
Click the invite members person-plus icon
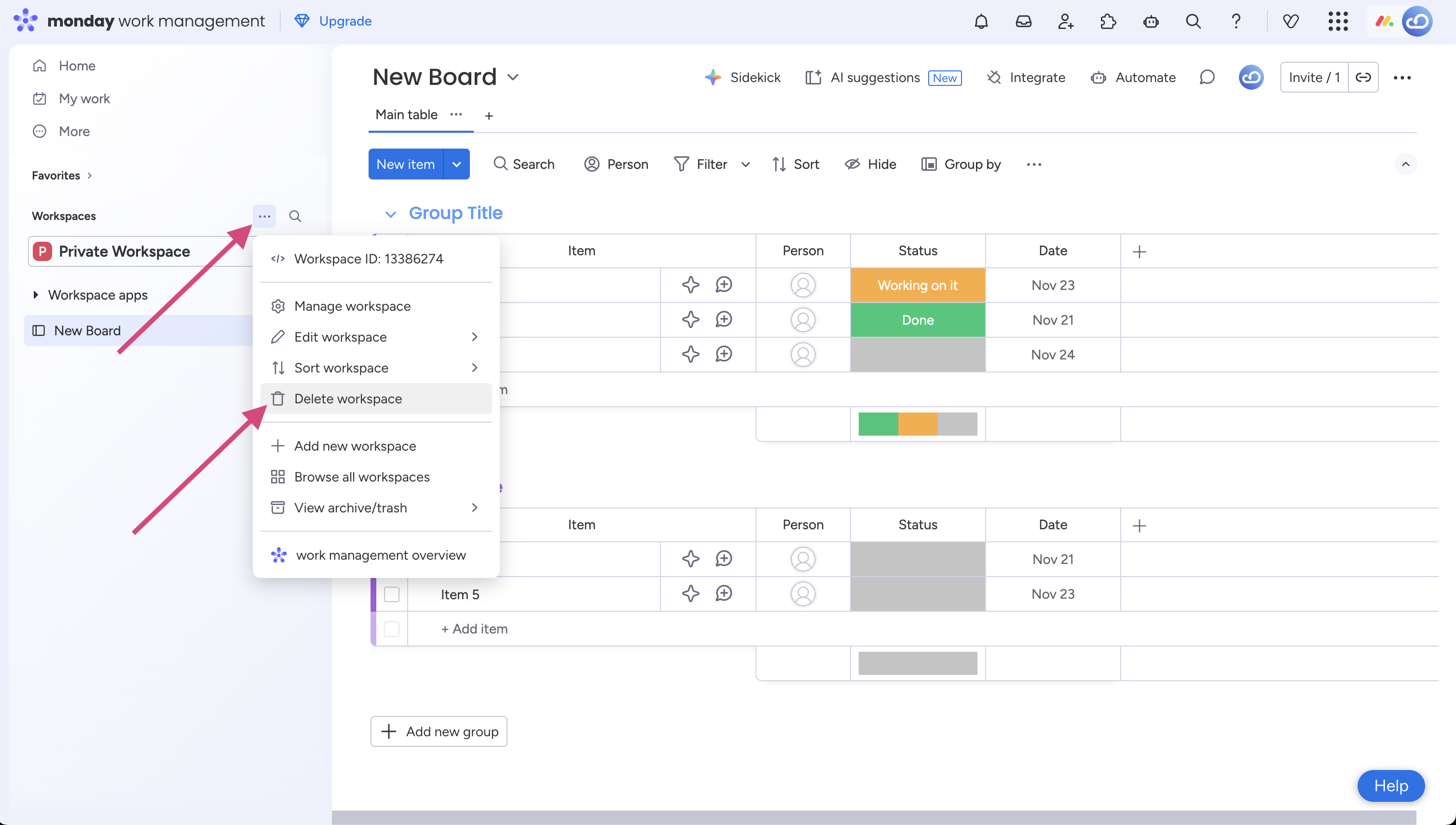tap(1066, 22)
